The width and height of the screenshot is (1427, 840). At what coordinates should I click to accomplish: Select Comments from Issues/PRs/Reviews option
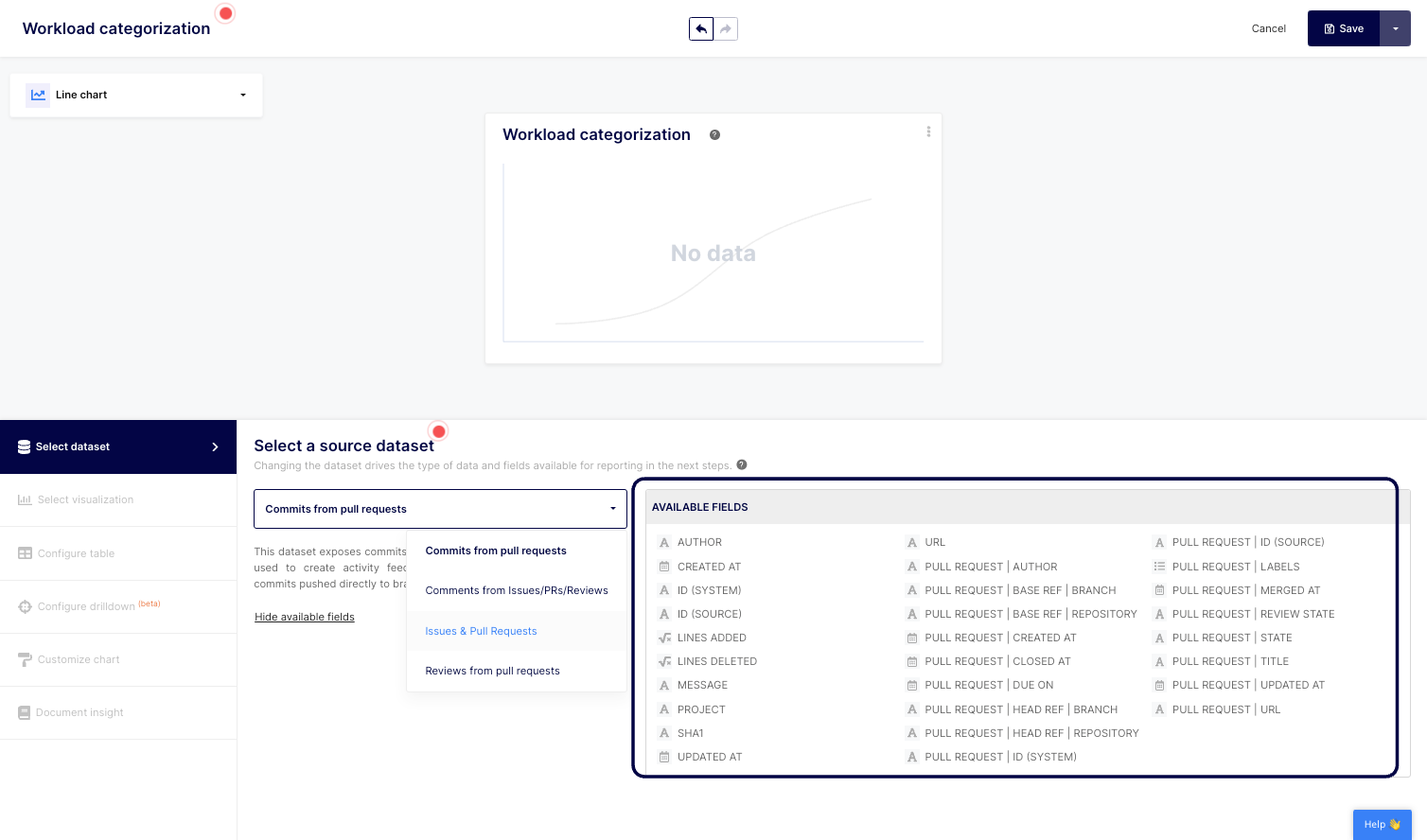coord(517,590)
